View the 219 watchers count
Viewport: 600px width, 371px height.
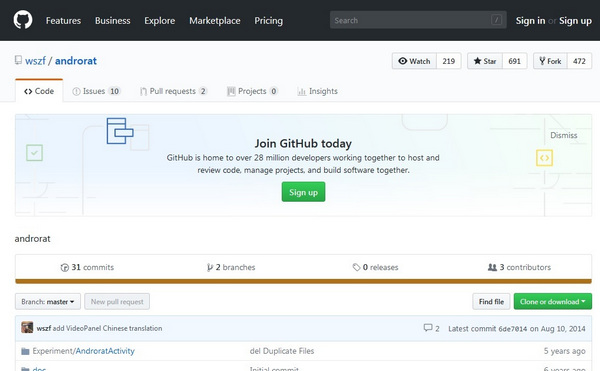[448, 61]
